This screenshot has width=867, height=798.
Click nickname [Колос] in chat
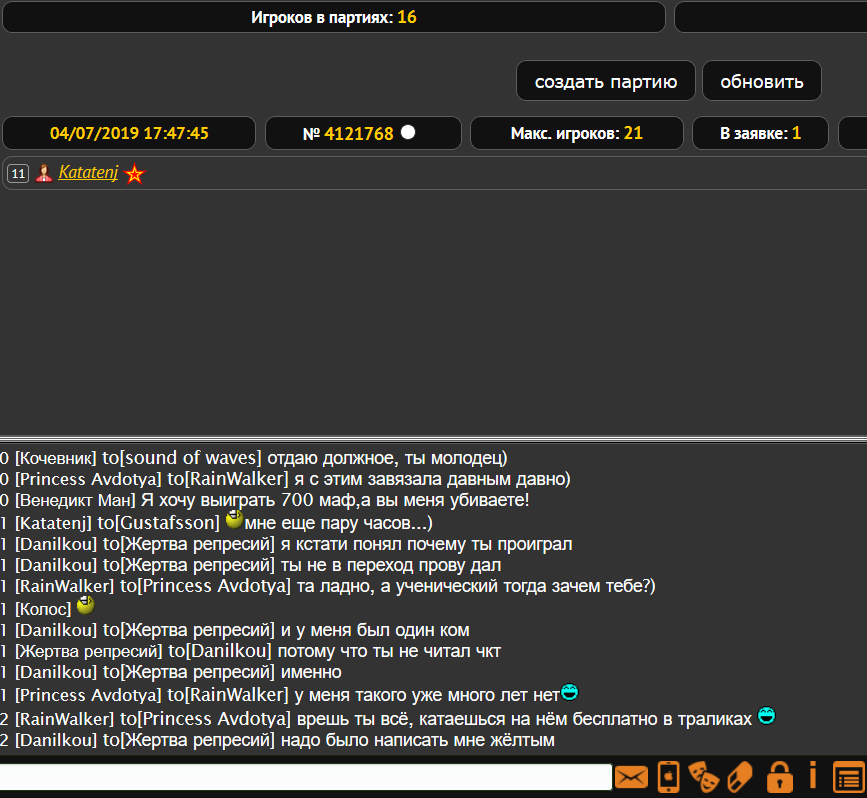43,609
